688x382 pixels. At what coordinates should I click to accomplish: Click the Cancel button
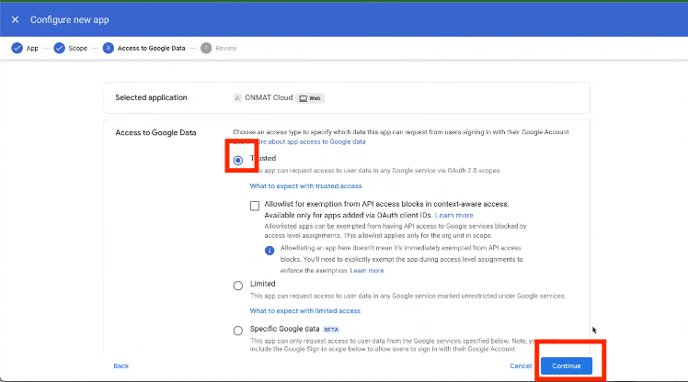coord(521,366)
